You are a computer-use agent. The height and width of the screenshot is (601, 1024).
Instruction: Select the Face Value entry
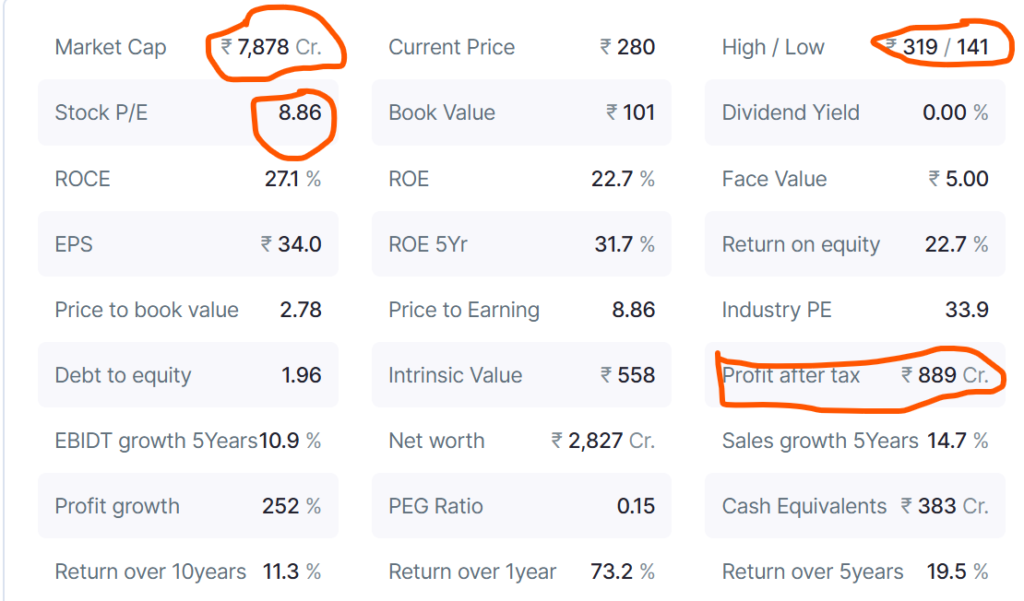click(x=855, y=179)
